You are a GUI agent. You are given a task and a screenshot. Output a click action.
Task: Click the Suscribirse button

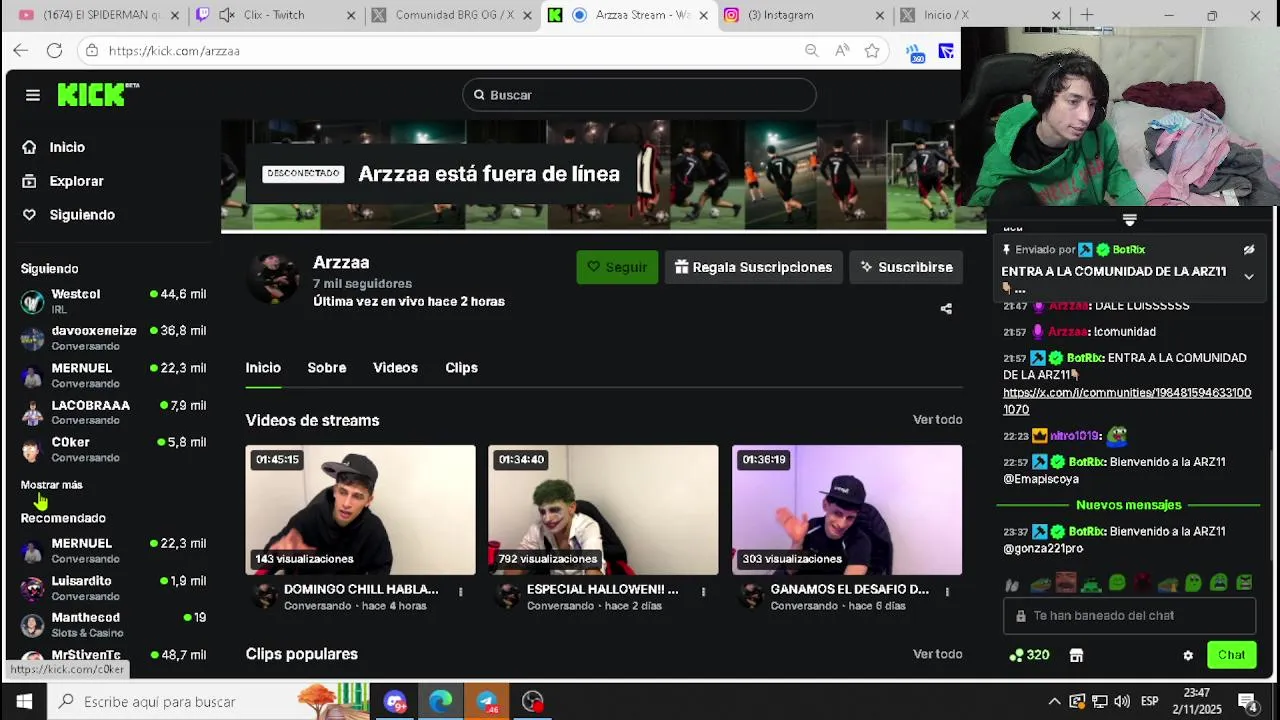(906, 267)
